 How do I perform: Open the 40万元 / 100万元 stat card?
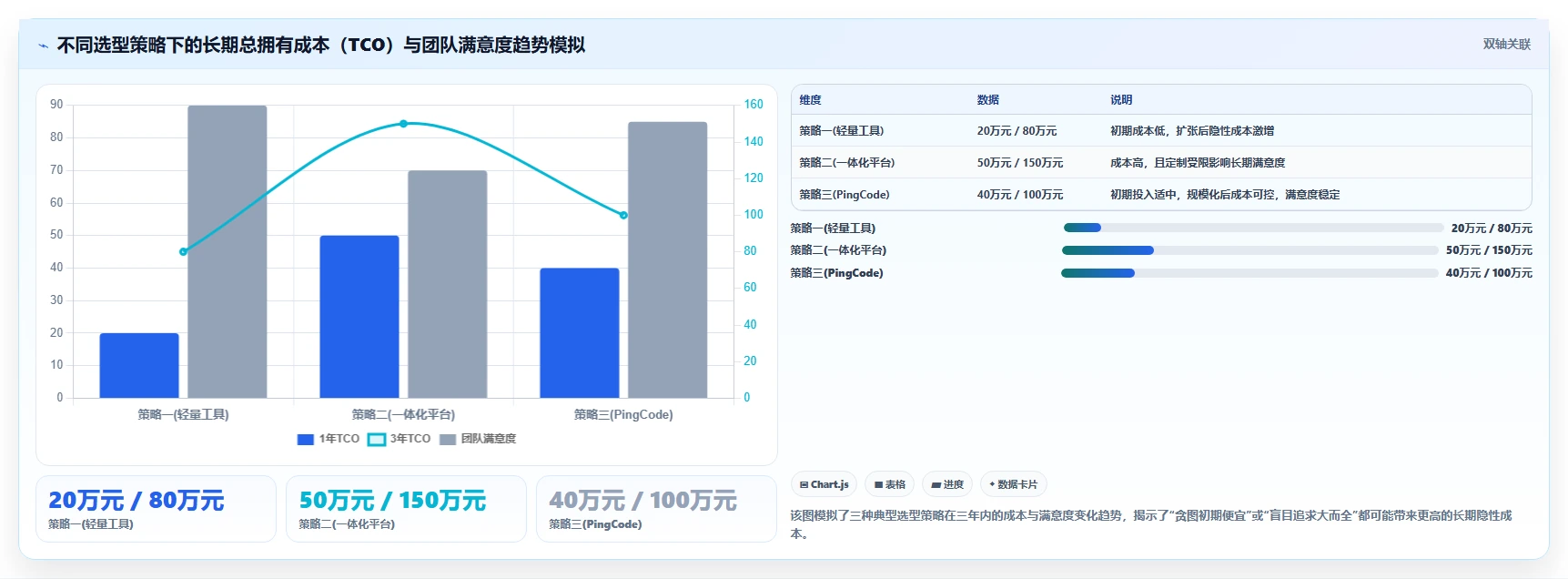(x=656, y=509)
